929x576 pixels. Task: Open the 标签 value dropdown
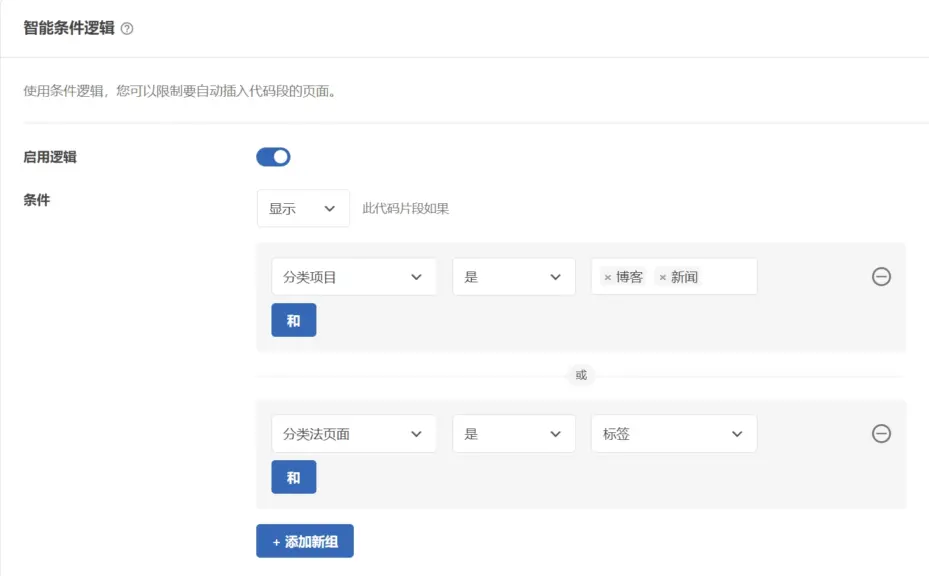674,434
